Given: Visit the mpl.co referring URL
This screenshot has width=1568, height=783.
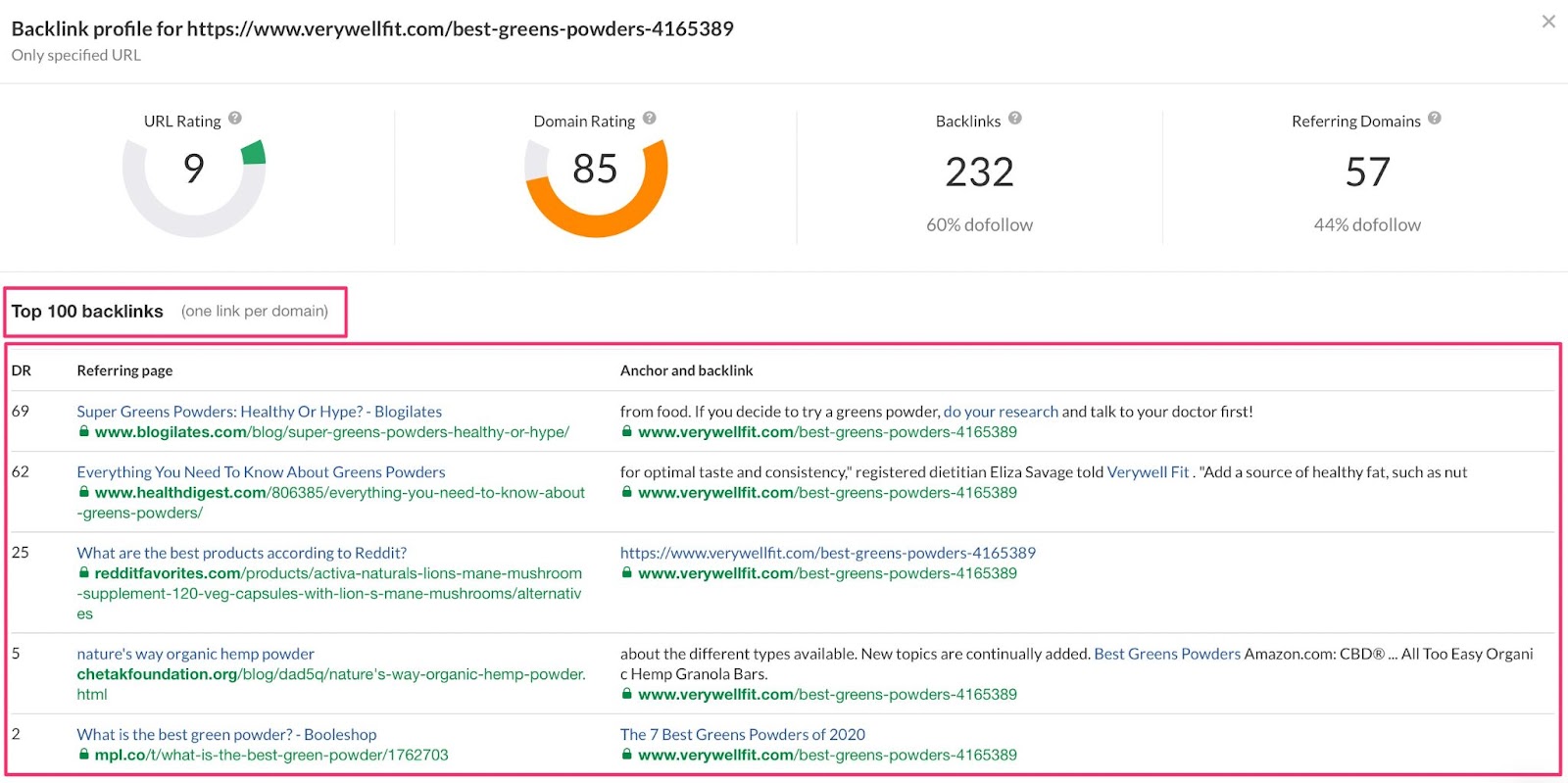Looking at the screenshot, I should 271,756.
